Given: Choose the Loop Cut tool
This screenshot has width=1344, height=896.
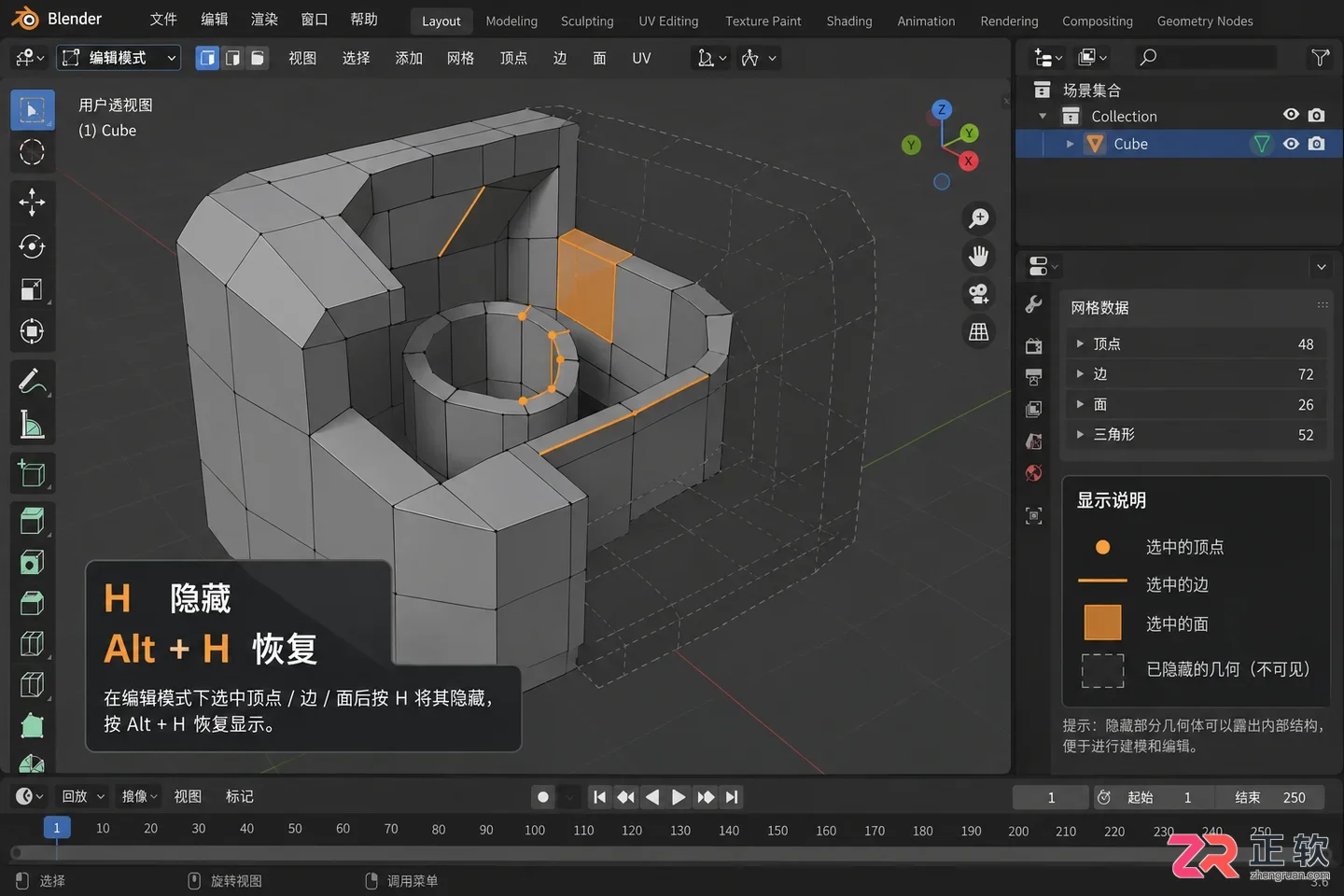Looking at the screenshot, I should point(32,644).
